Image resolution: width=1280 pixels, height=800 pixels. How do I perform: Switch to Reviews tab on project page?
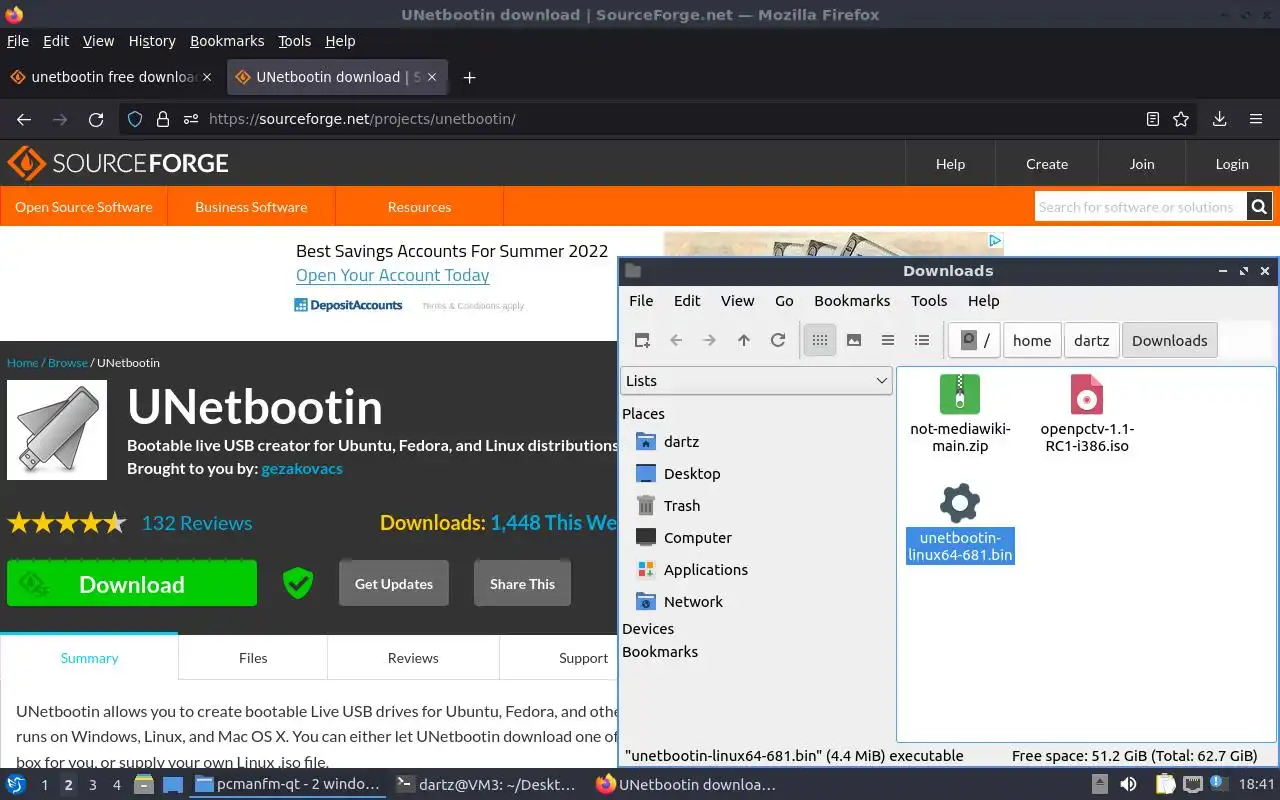tap(413, 658)
